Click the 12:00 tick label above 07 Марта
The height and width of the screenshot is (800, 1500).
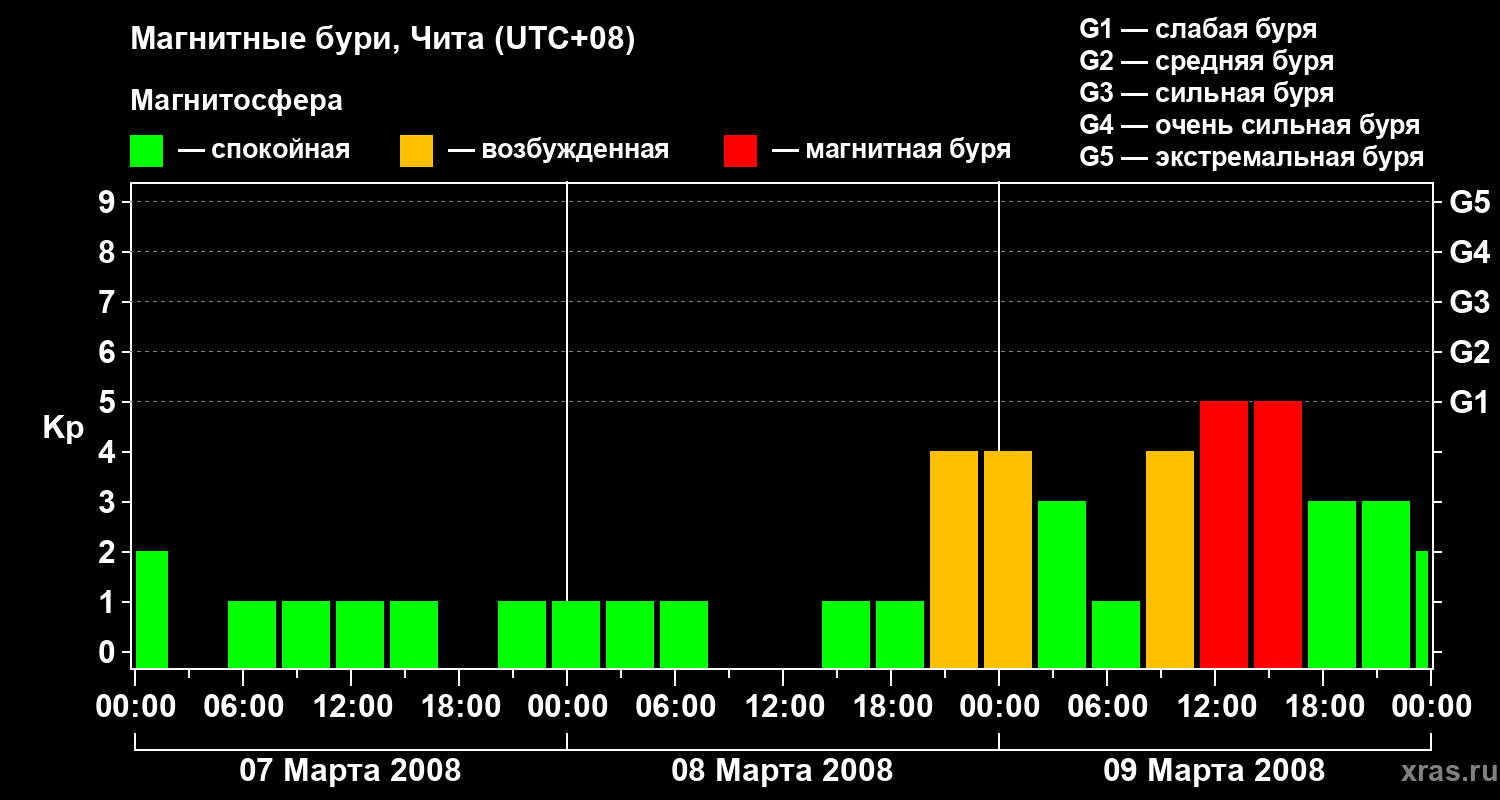tap(351, 707)
